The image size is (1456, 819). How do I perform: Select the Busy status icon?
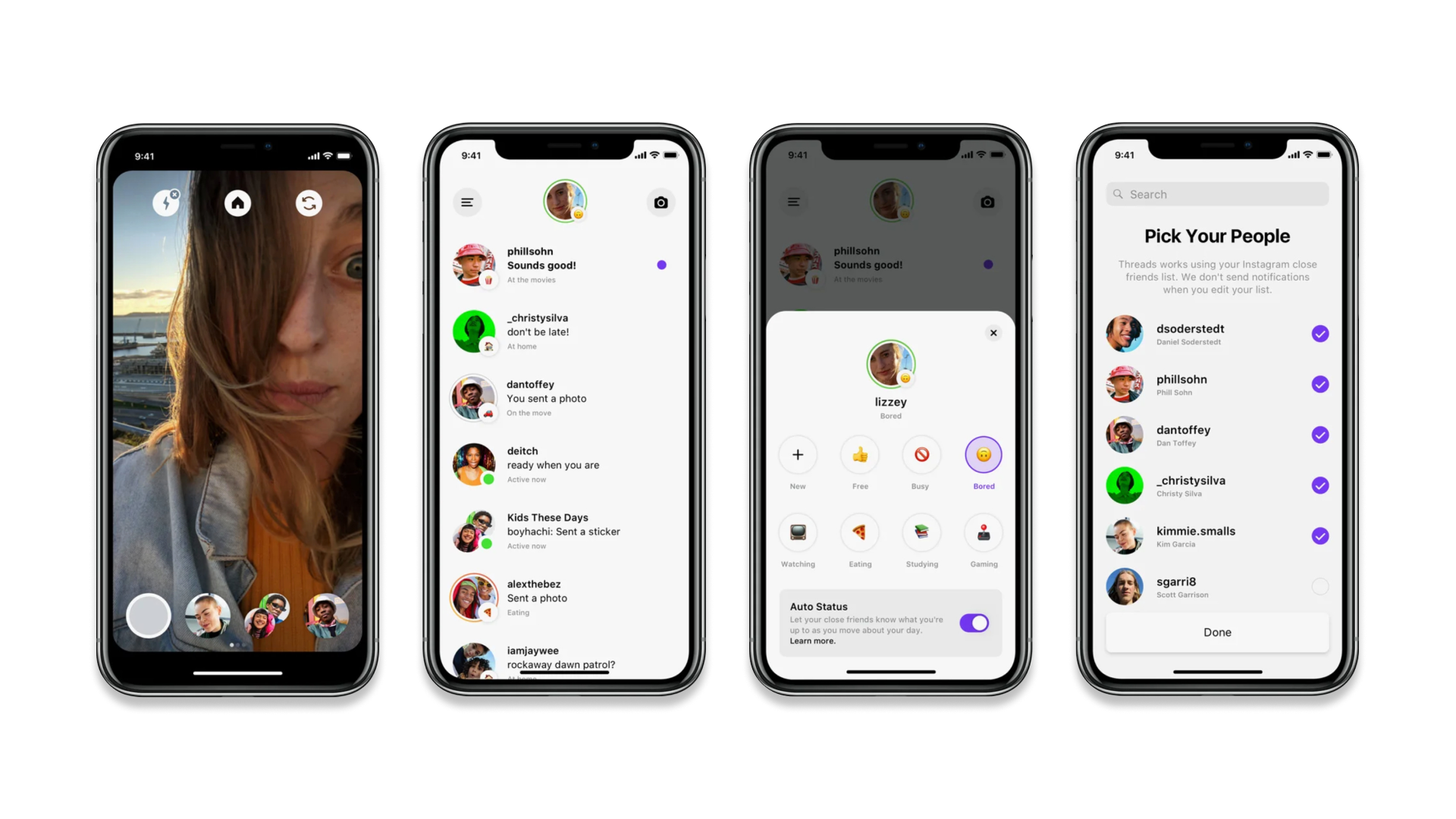pyautogui.click(x=920, y=454)
